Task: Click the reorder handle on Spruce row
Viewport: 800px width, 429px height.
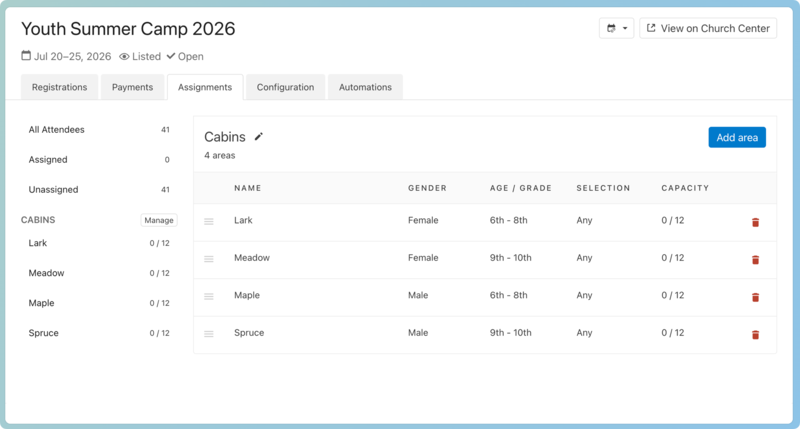Action: 209,334
